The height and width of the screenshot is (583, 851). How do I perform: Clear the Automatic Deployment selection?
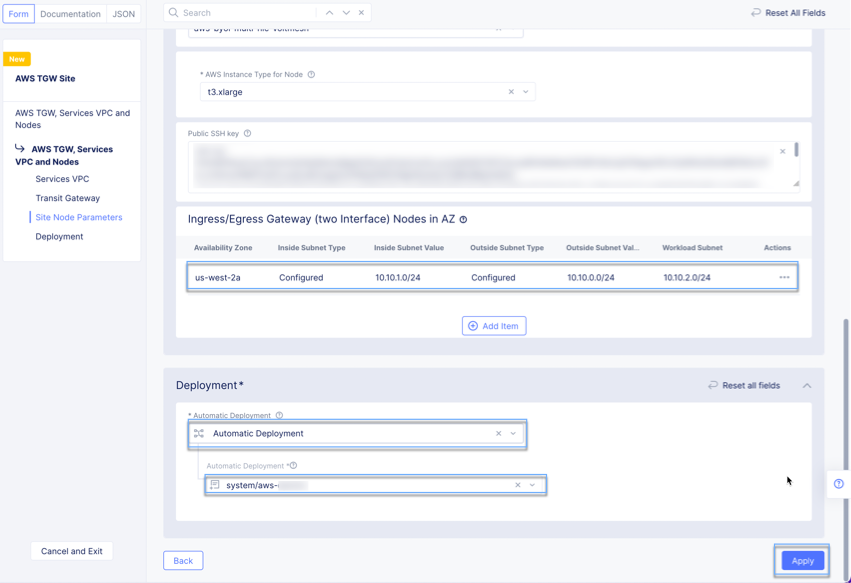coord(498,434)
